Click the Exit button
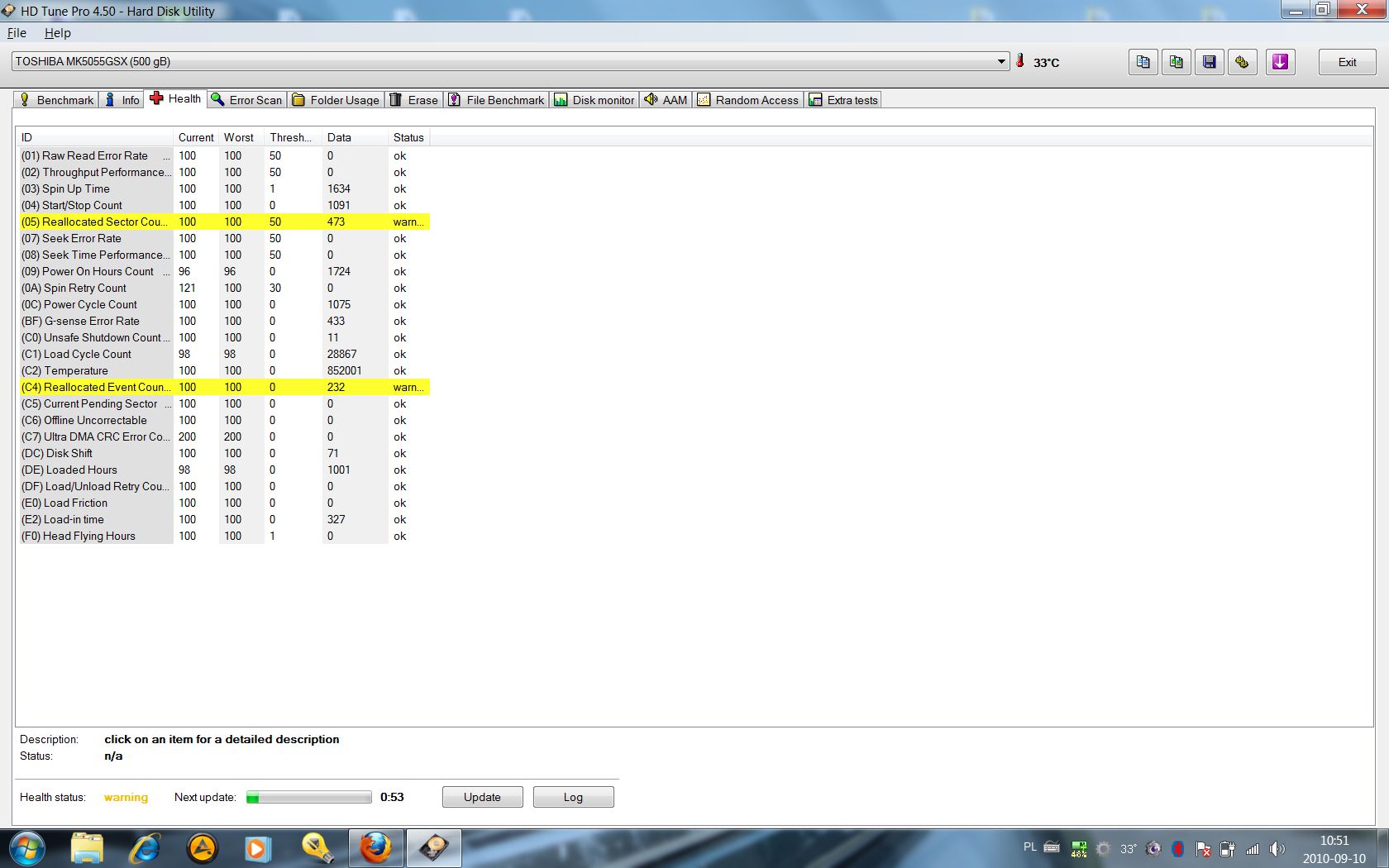Viewport: 1389px width, 868px height. tap(1347, 62)
